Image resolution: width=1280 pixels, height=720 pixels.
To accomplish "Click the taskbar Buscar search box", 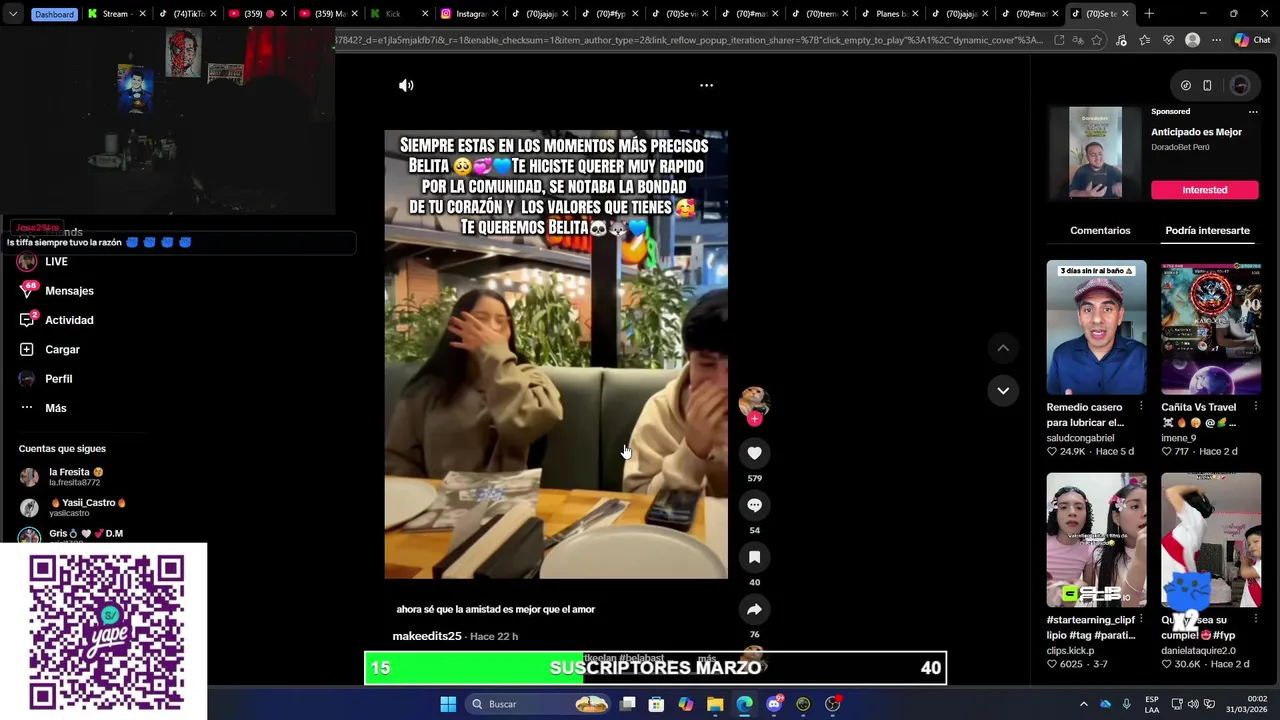I will (539, 704).
